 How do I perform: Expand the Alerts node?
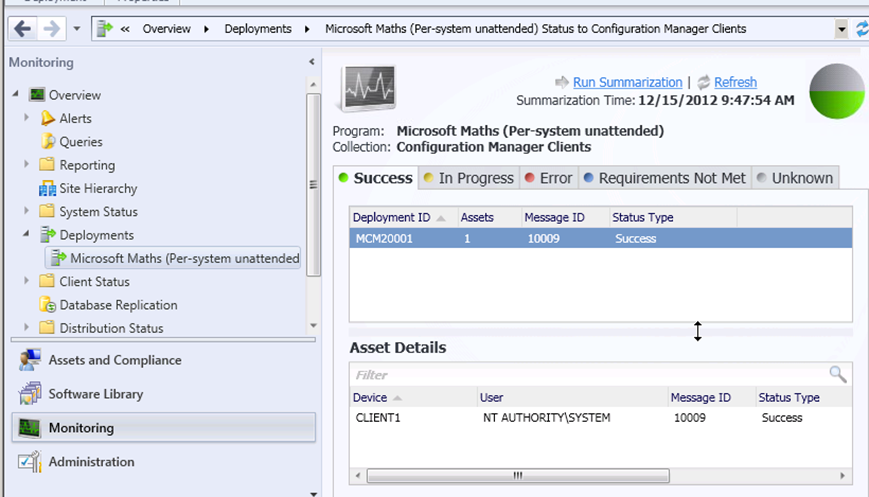26,117
